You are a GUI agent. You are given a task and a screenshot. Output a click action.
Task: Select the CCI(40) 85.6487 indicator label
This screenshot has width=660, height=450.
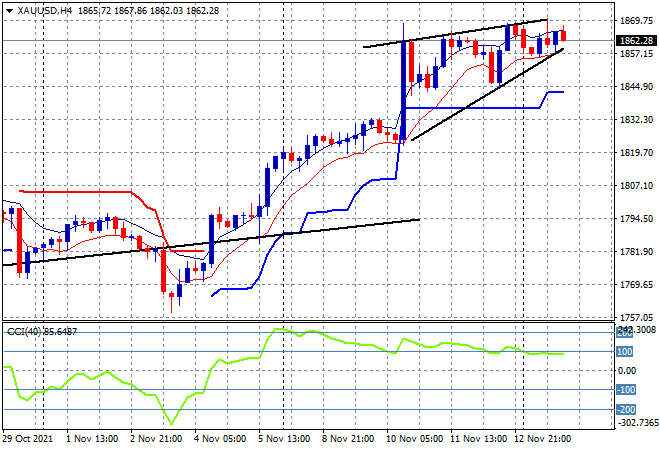42,332
